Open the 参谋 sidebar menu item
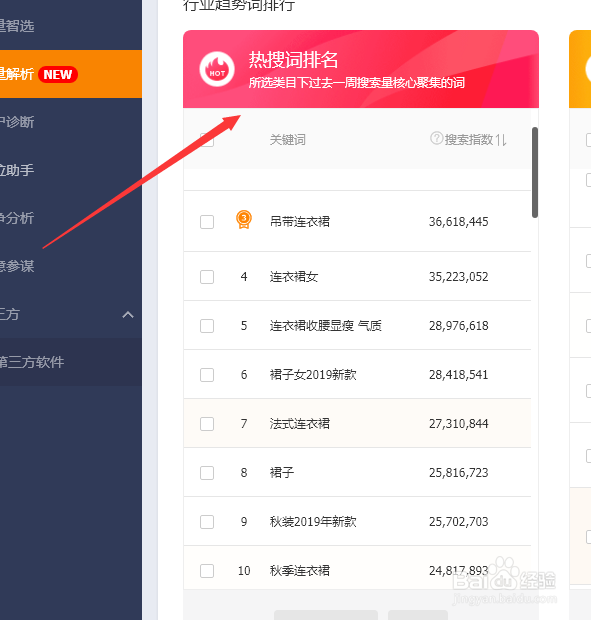This screenshot has height=620, width=591. (x=71, y=266)
